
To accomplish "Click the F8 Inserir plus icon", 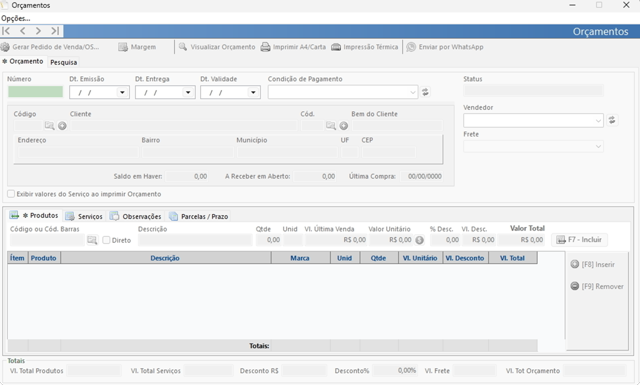I will (575, 264).
